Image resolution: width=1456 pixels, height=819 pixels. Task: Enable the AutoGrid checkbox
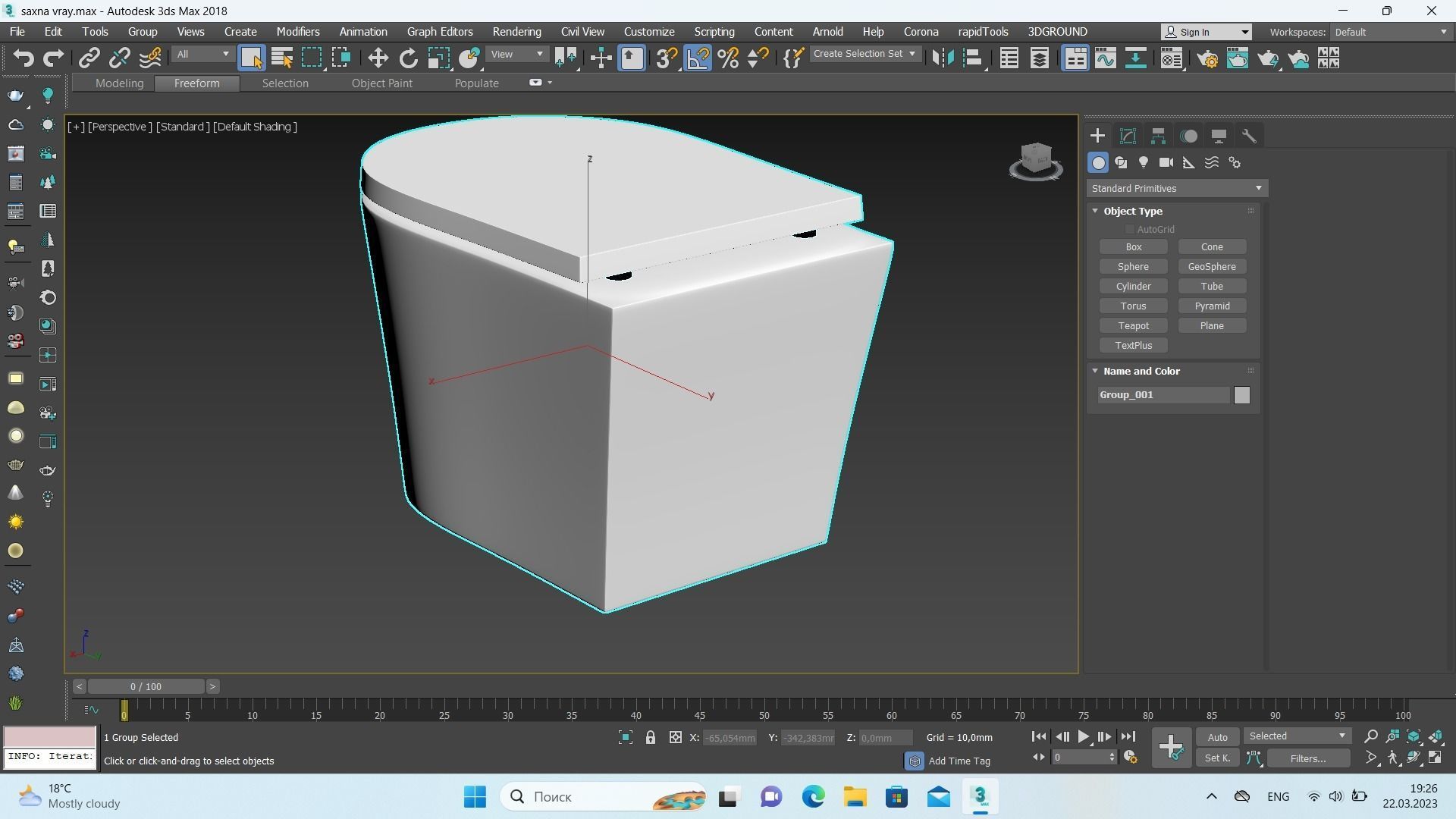point(1129,229)
